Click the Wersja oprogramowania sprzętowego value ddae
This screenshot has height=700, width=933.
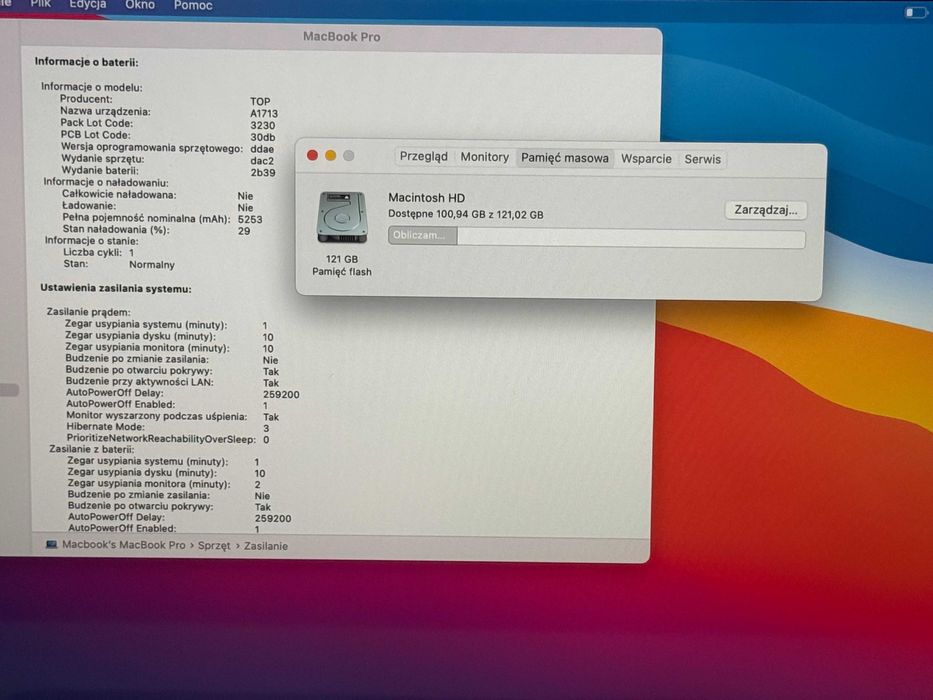[262, 149]
